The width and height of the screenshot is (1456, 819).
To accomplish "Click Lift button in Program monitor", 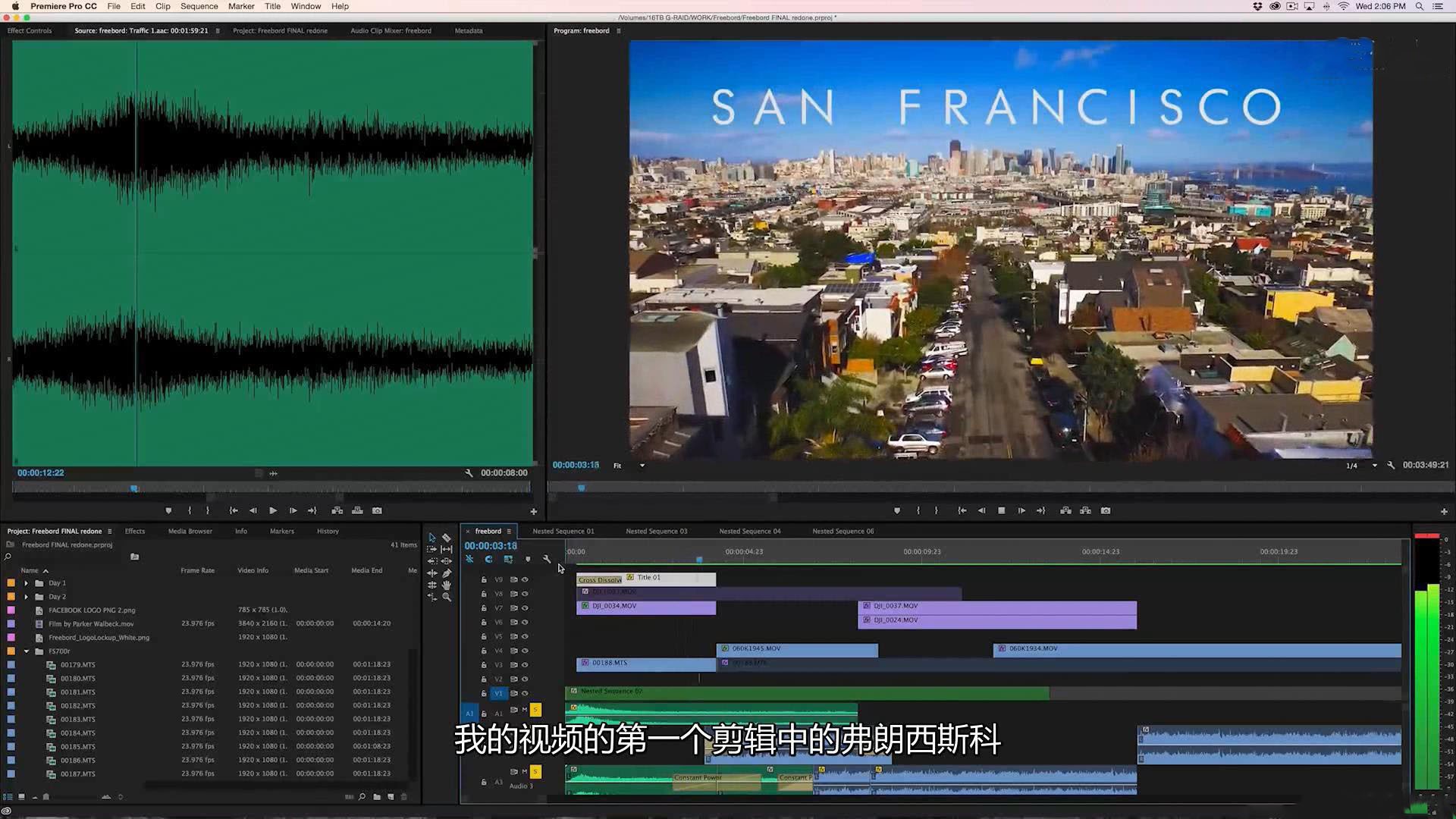I will click(x=1065, y=510).
